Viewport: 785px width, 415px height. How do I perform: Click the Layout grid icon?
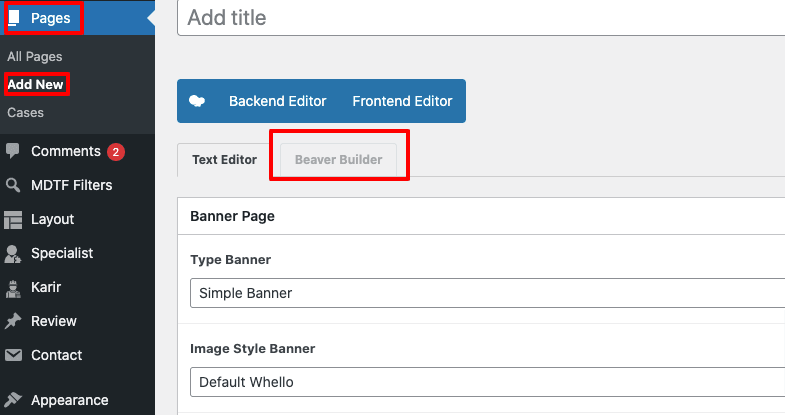(x=13, y=219)
